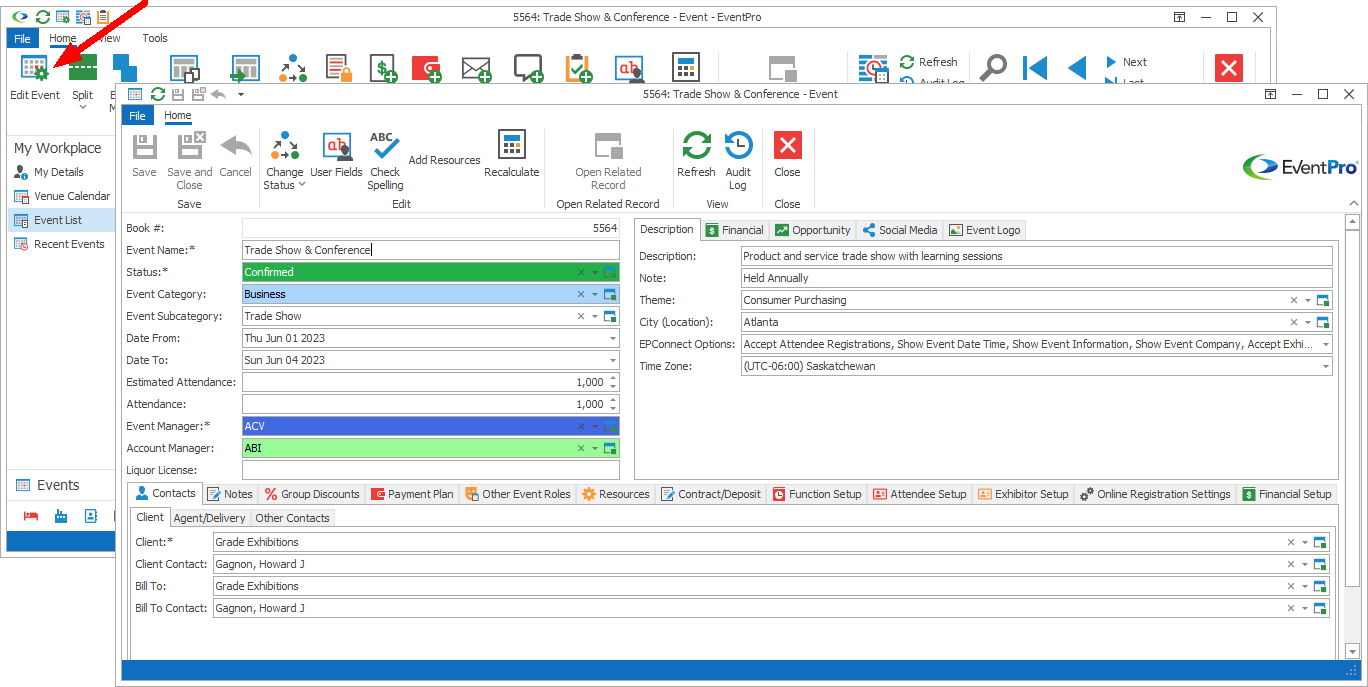This screenshot has width=1368, height=687.
Task: Click Open Related Record icon
Action: tap(609, 146)
